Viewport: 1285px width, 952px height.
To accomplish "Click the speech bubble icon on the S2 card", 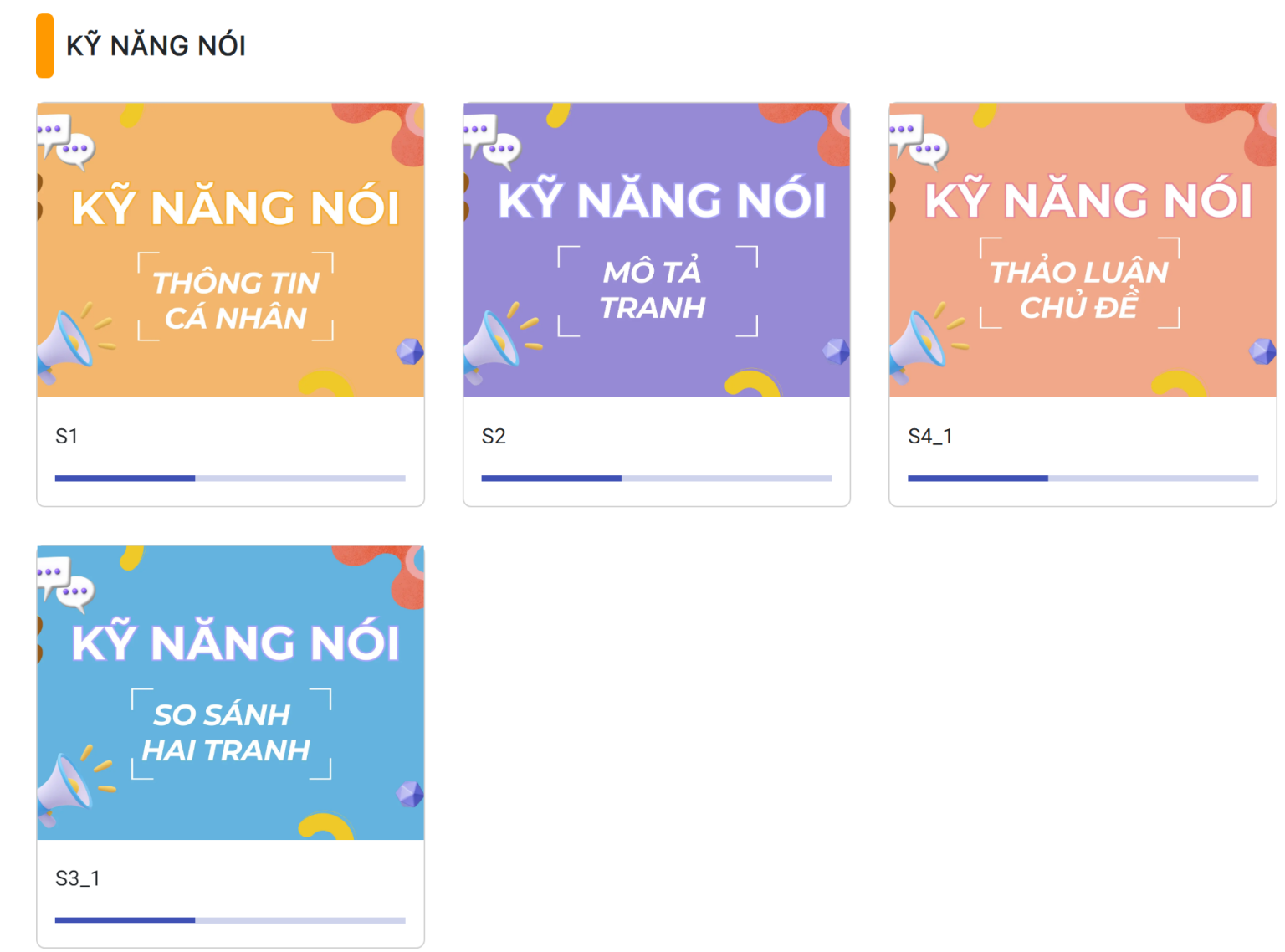I will click(492, 140).
